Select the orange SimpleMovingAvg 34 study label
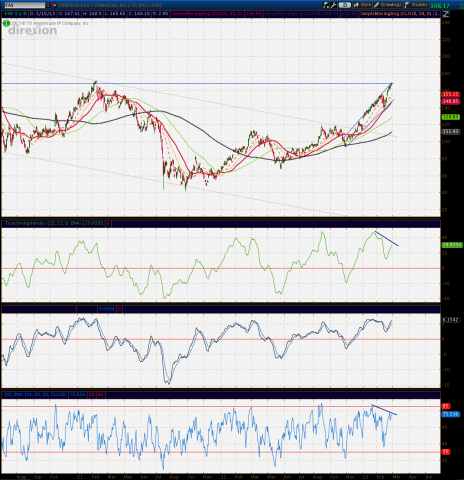 (396, 14)
